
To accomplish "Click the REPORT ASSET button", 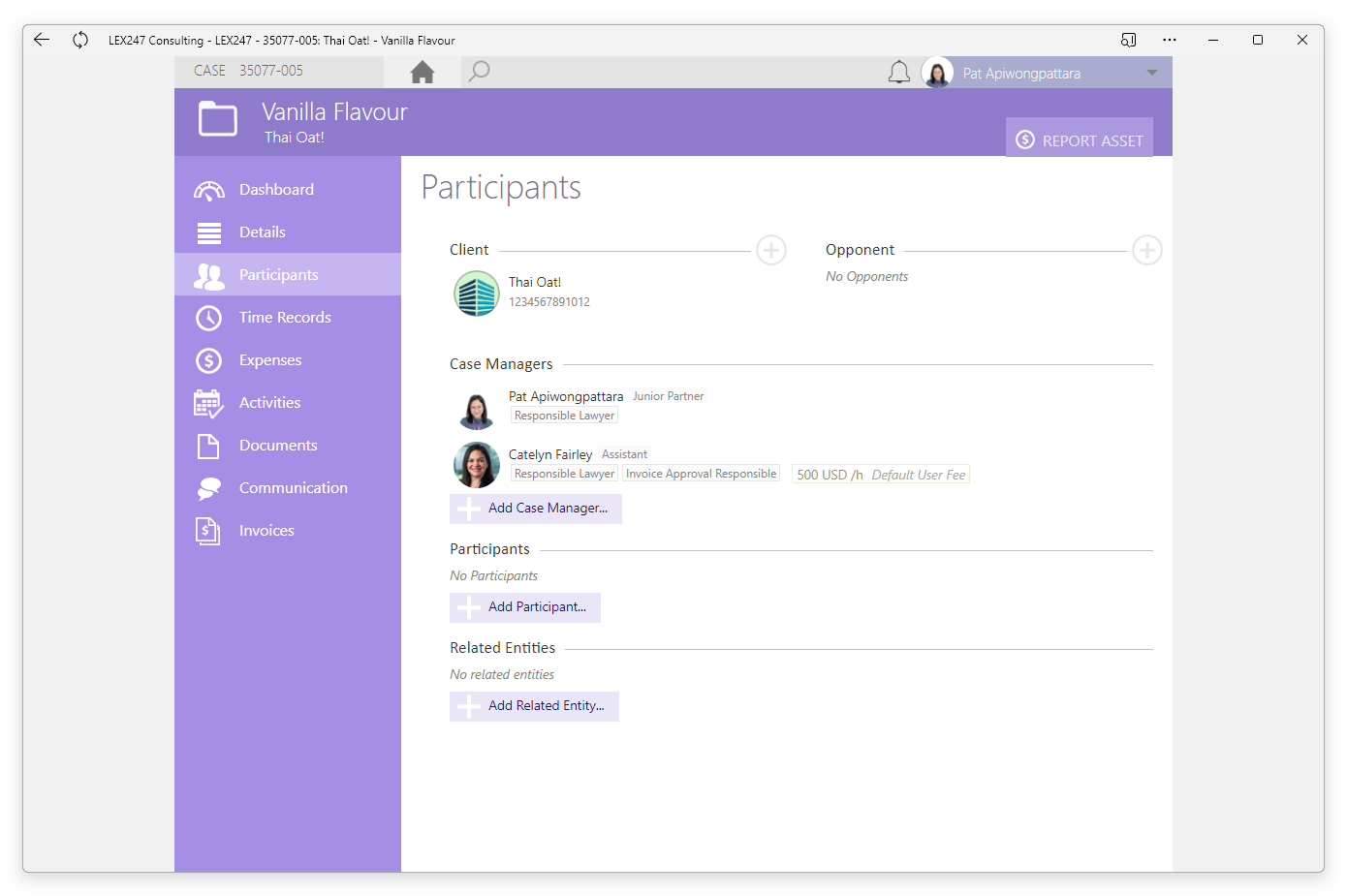I will click(x=1080, y=139).
